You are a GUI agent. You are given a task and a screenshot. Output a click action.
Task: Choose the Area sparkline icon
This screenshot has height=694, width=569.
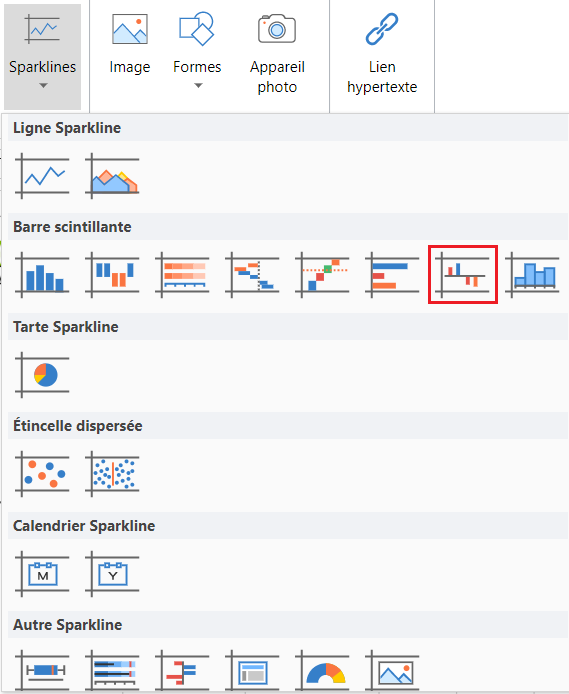112,176
